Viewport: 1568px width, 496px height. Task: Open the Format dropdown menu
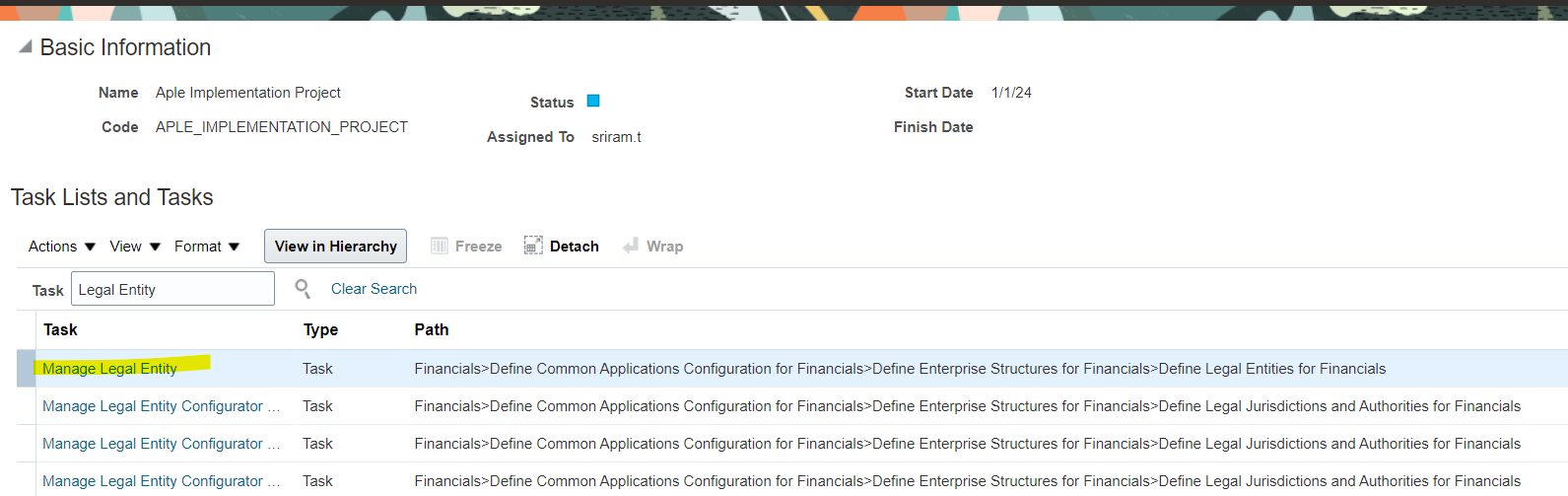coord(207,247)
